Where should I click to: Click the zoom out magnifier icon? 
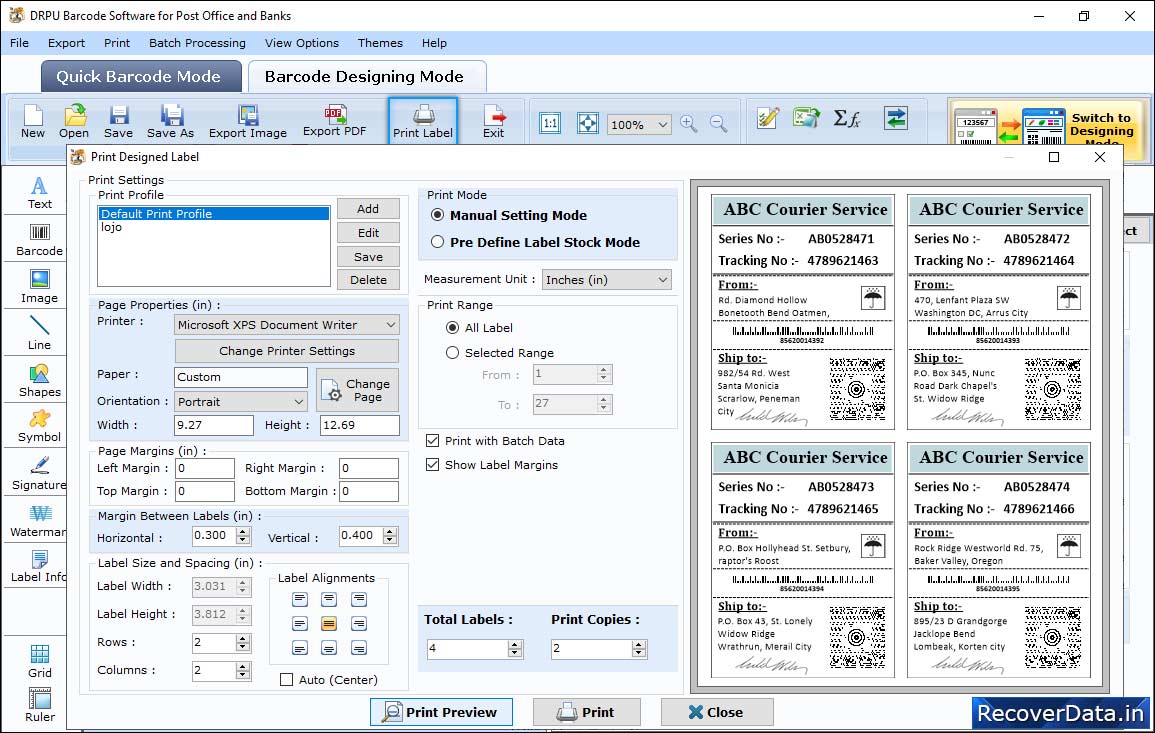click(718, 123)
